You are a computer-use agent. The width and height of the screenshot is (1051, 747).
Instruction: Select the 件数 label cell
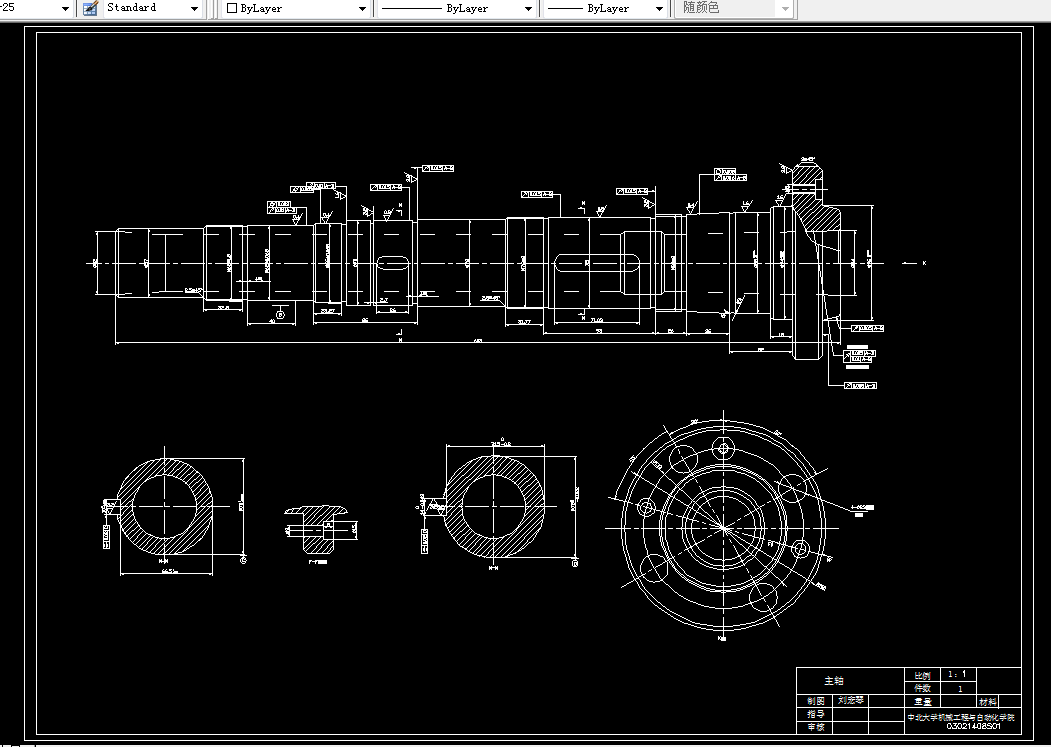coord(922,688)
